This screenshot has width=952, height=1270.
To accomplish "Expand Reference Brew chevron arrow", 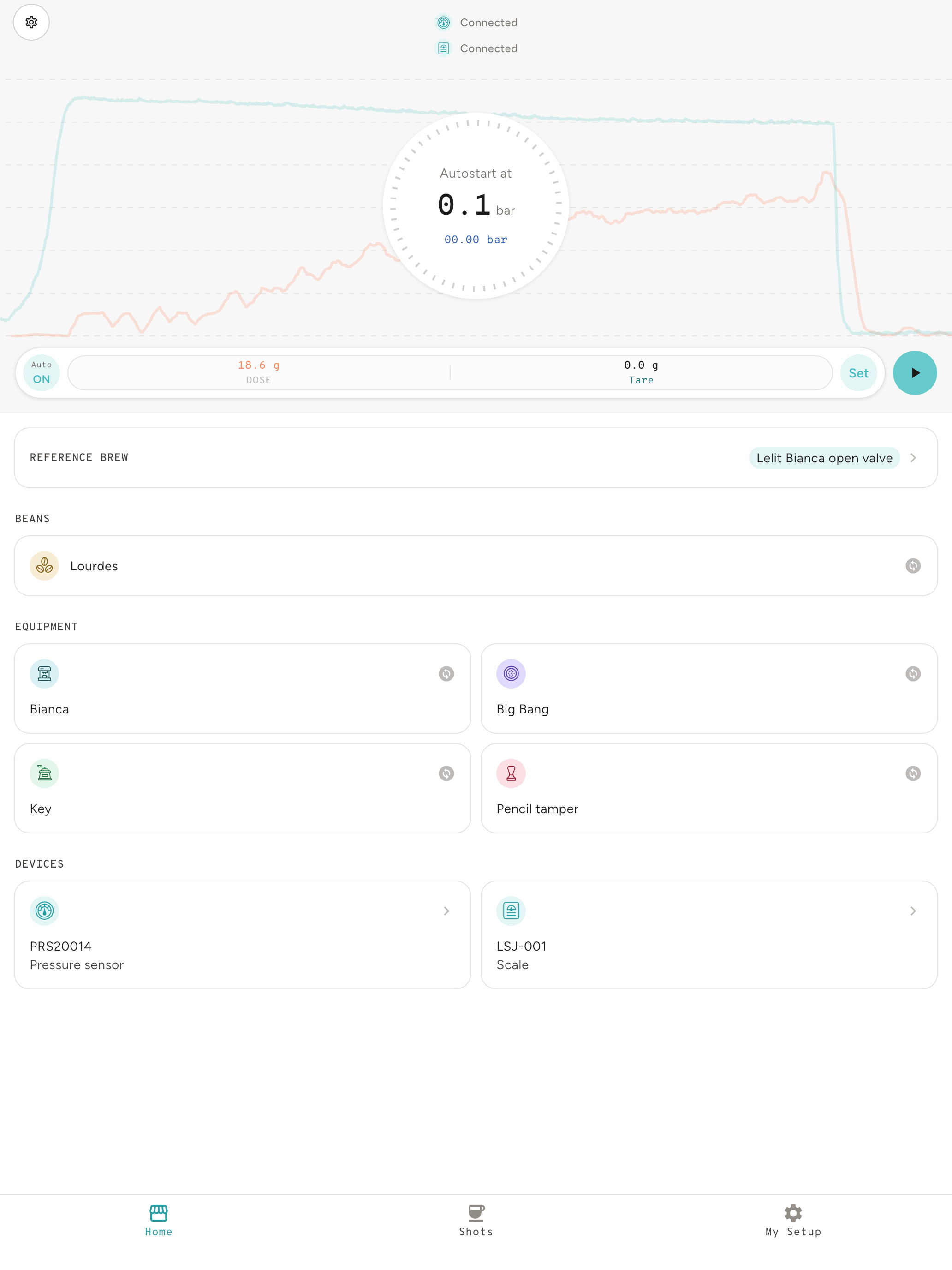I will pos(913,458).
